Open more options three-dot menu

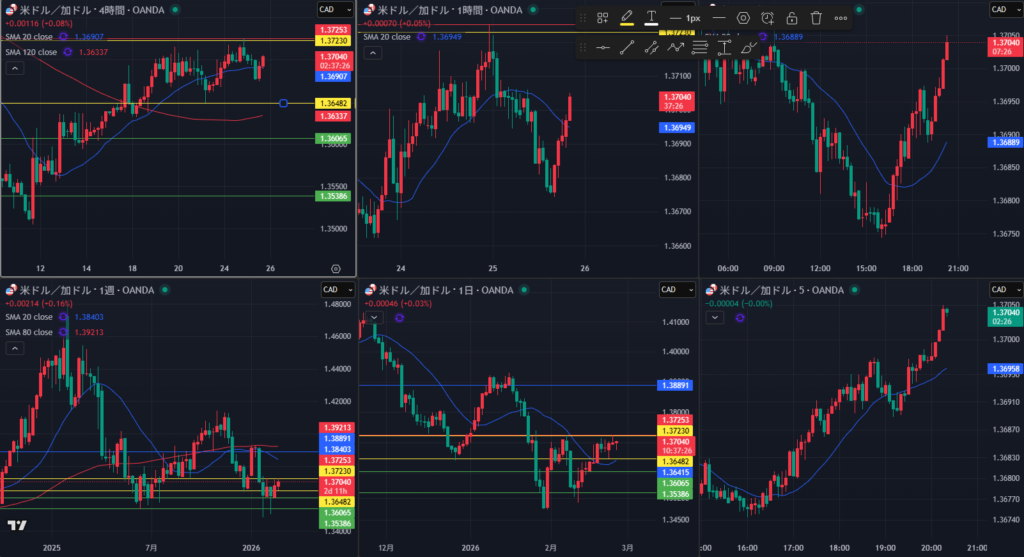pos(840,18)
